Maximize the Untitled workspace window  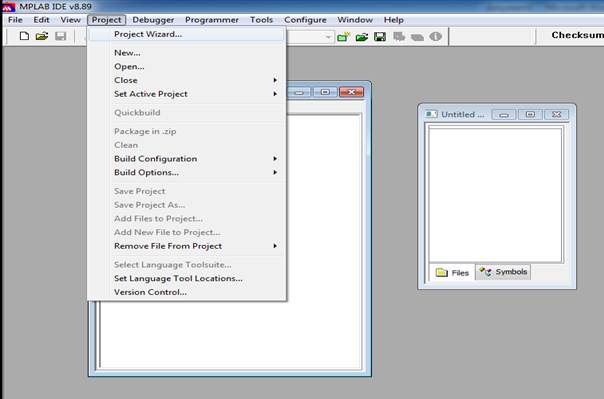530,114
